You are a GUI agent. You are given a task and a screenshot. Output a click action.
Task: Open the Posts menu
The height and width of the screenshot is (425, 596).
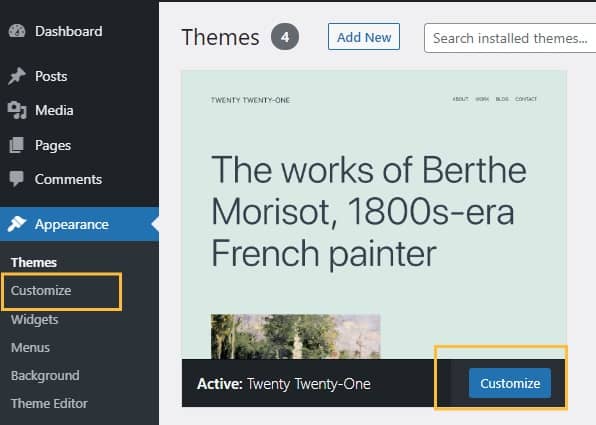click(x=51, y=76)
